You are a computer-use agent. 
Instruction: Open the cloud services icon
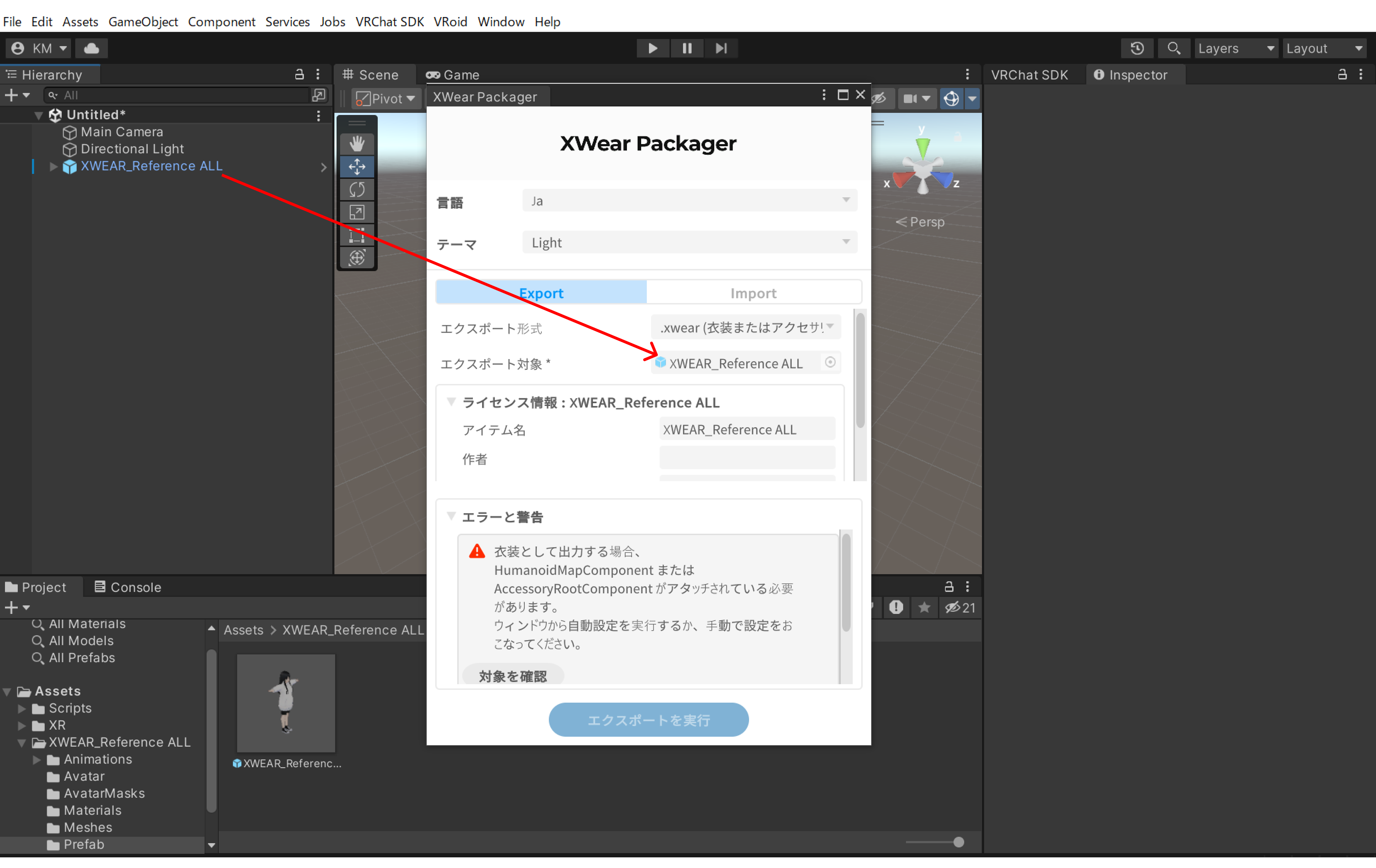92,48
